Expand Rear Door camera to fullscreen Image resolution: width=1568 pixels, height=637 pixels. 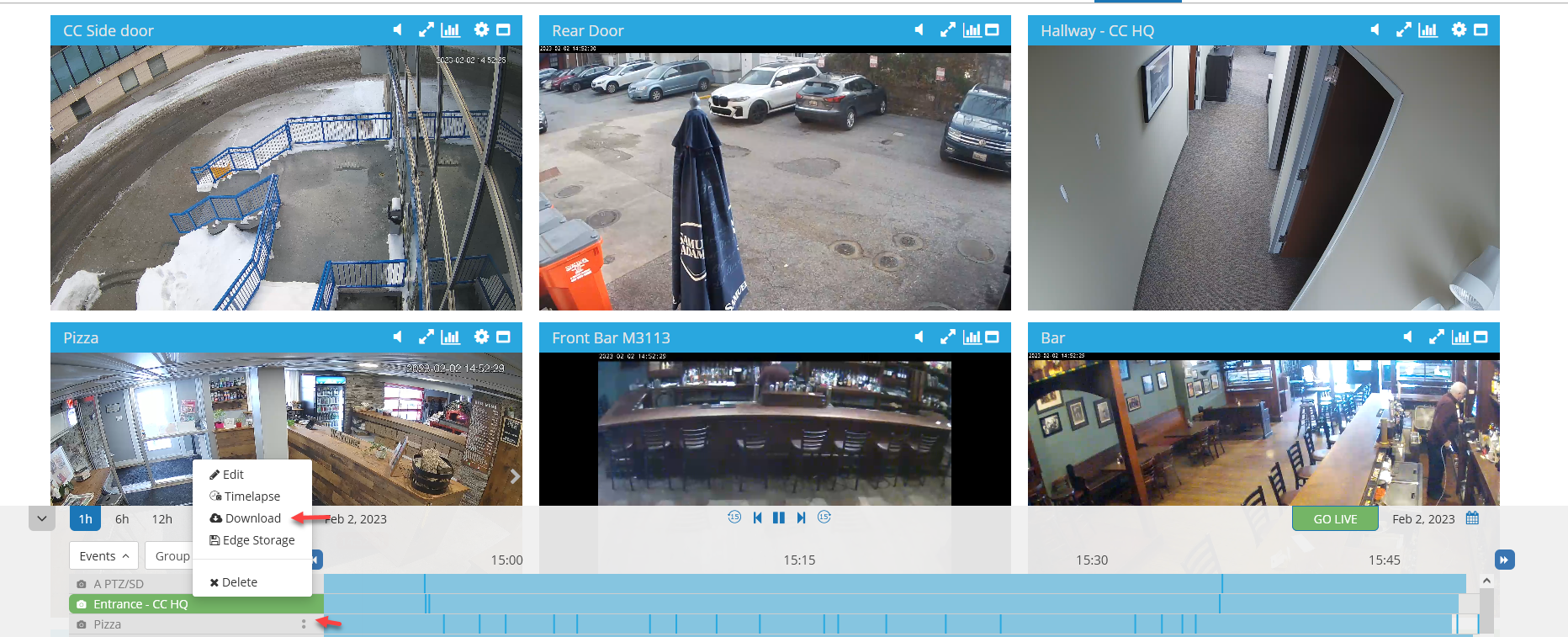(x=948, y=30)
